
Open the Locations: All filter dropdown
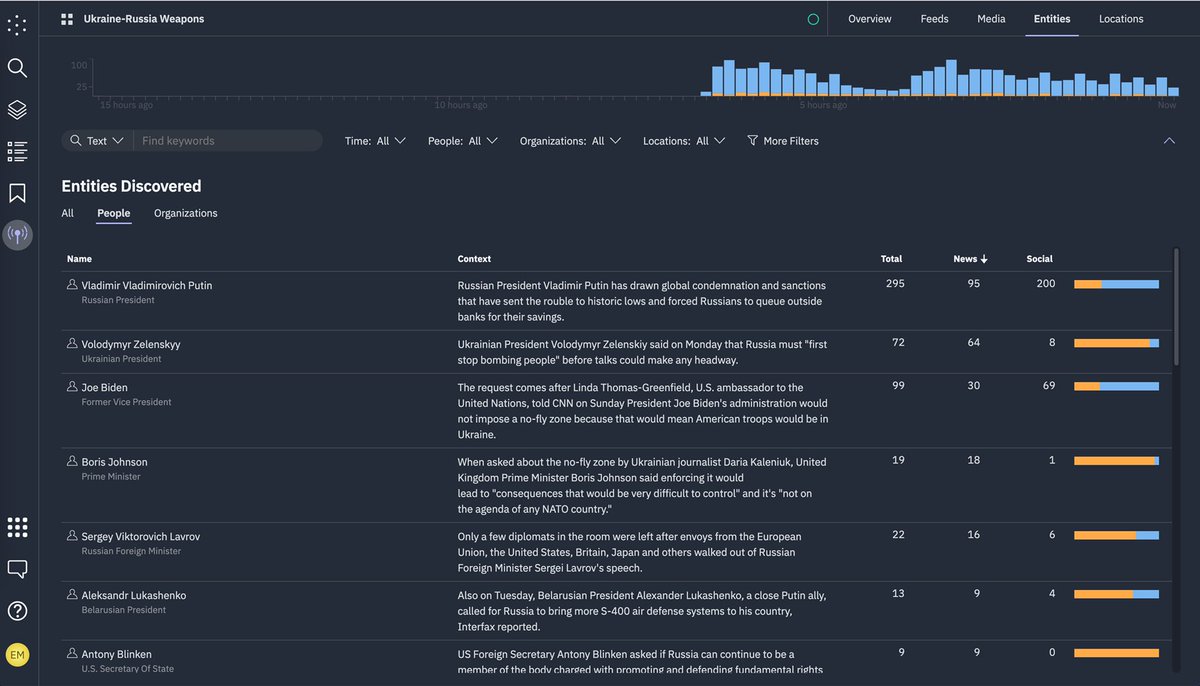684,141
